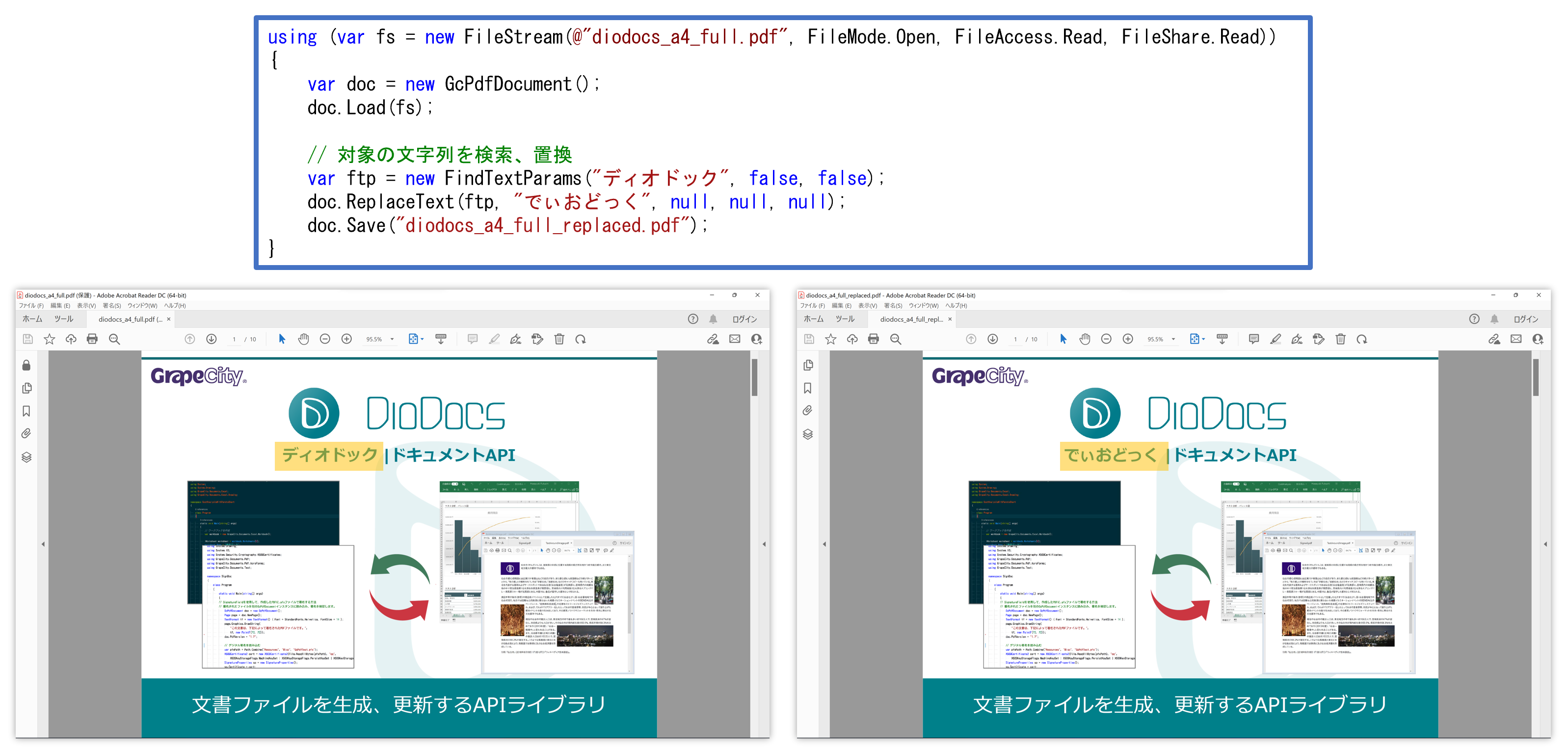This screenshot has width=1568, height=755.
Task: Open the ウィンドウ(W) menu in the right window
Action: pos(924,306)
